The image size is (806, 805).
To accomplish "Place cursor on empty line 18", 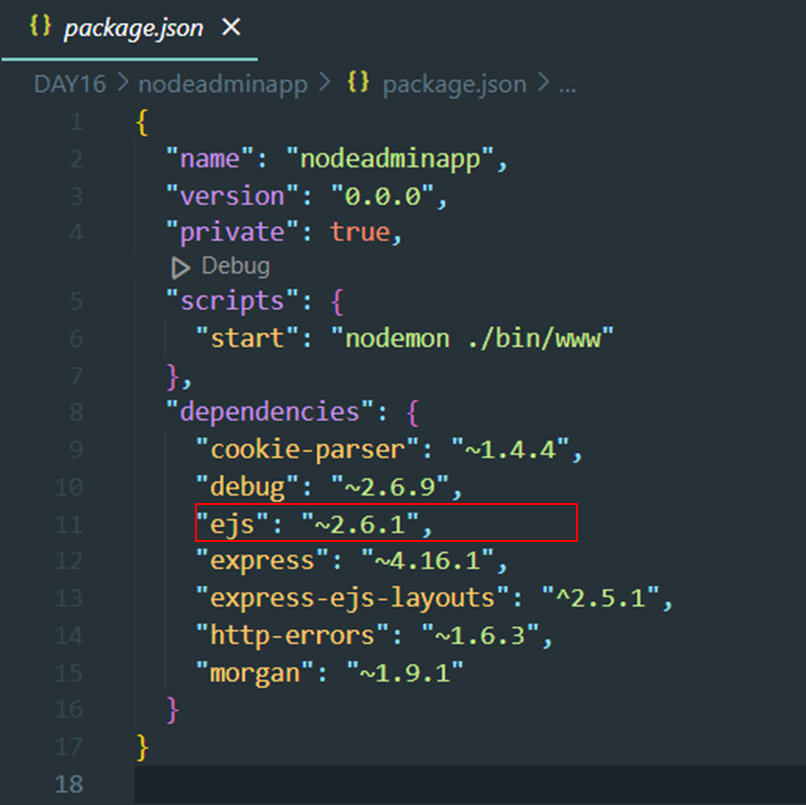I will pyautogui.click(x=470, y=784).
